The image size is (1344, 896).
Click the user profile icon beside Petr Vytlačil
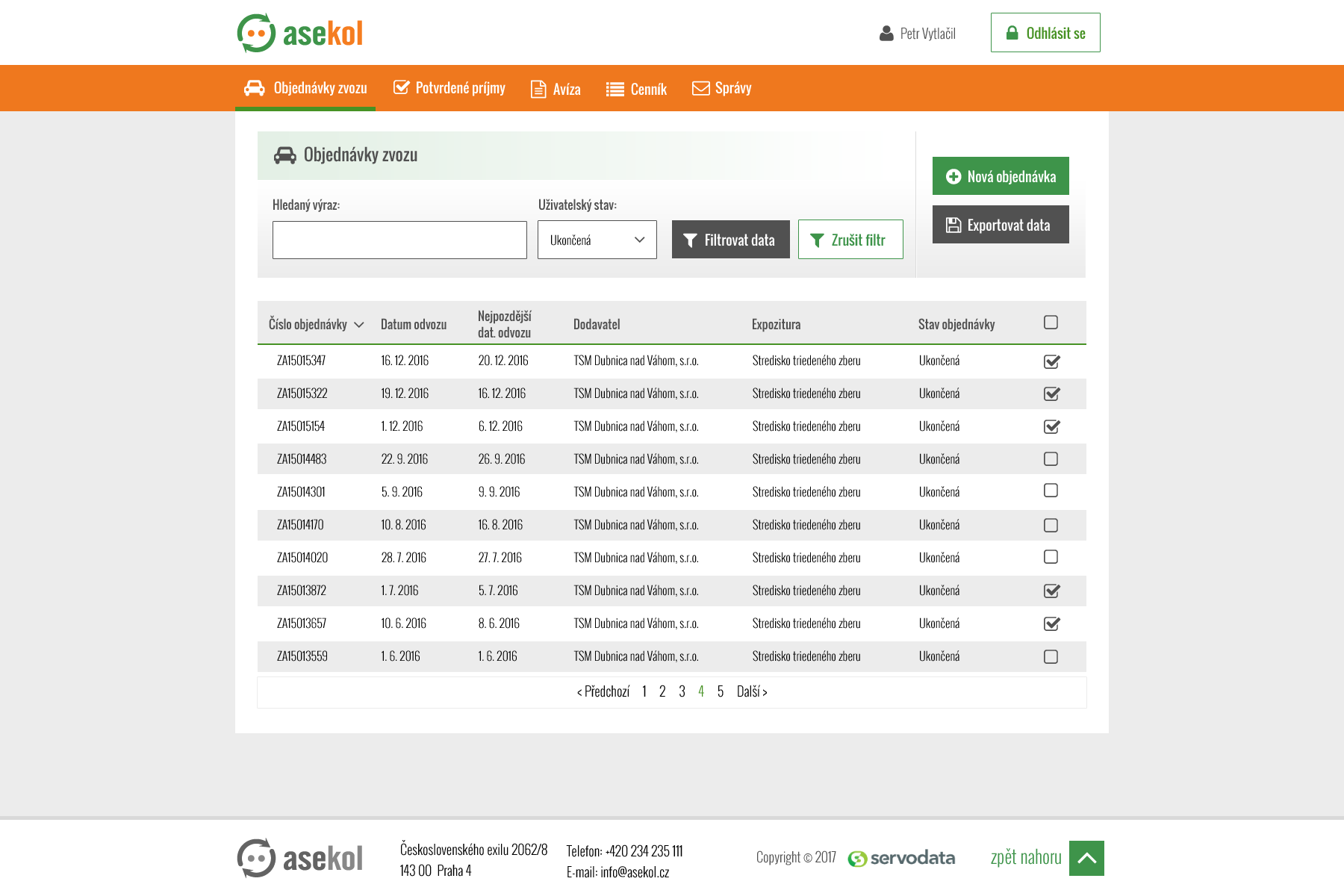[x=886, y=34]
